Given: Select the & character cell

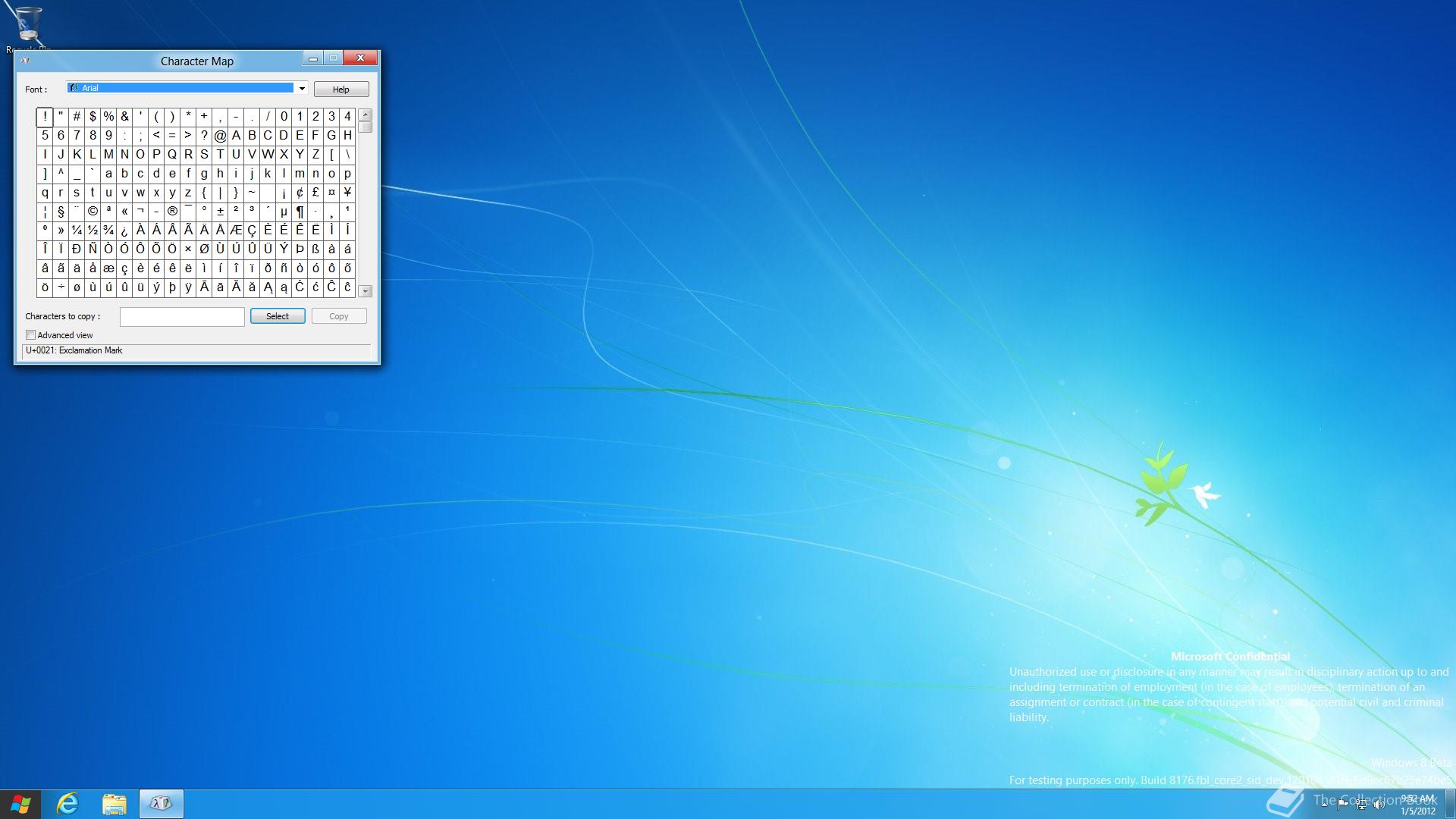Looking at the screenshot, I should click(124, 117).
